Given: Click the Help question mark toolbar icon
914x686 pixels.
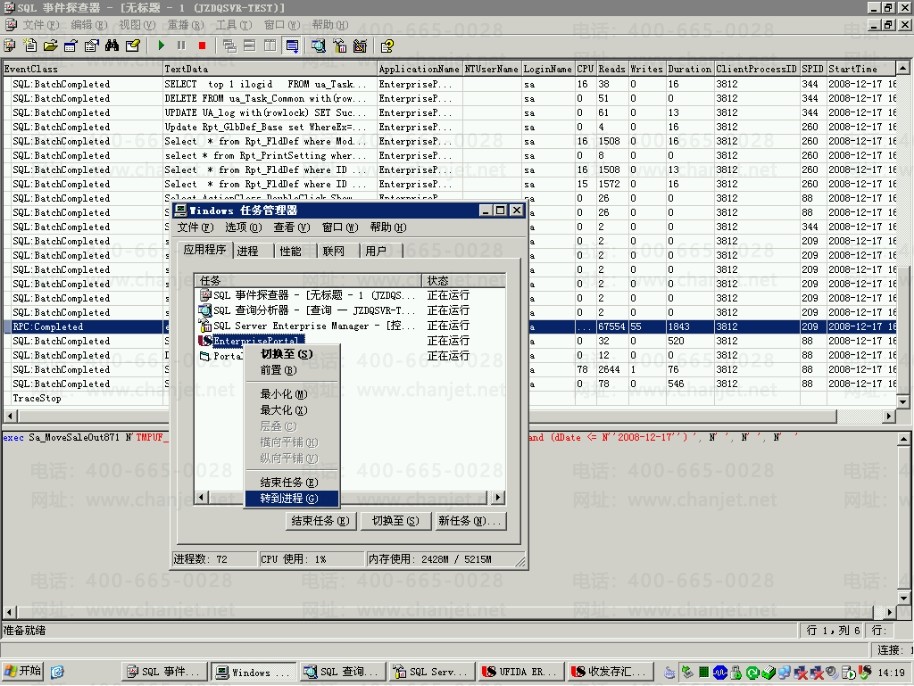Looking at the screenshot, I should 387,45.
